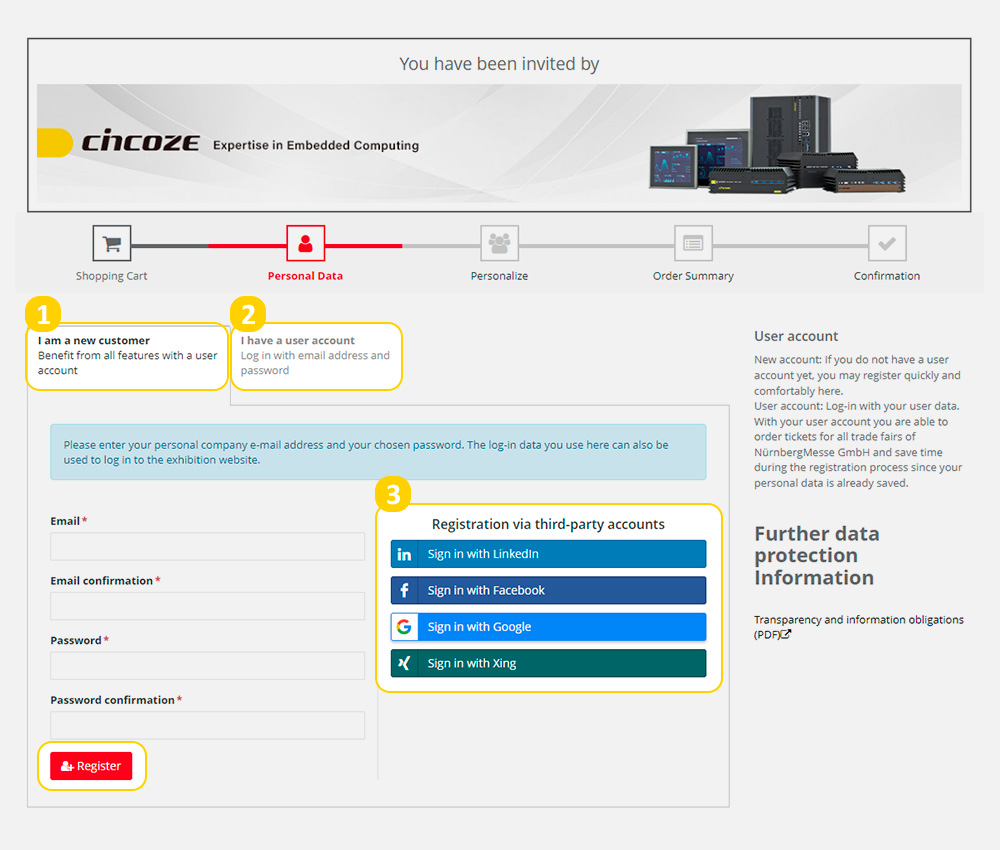Sign in with Facebook
Viewport: 1000px width, 850px height.
(x=548, y=590)
